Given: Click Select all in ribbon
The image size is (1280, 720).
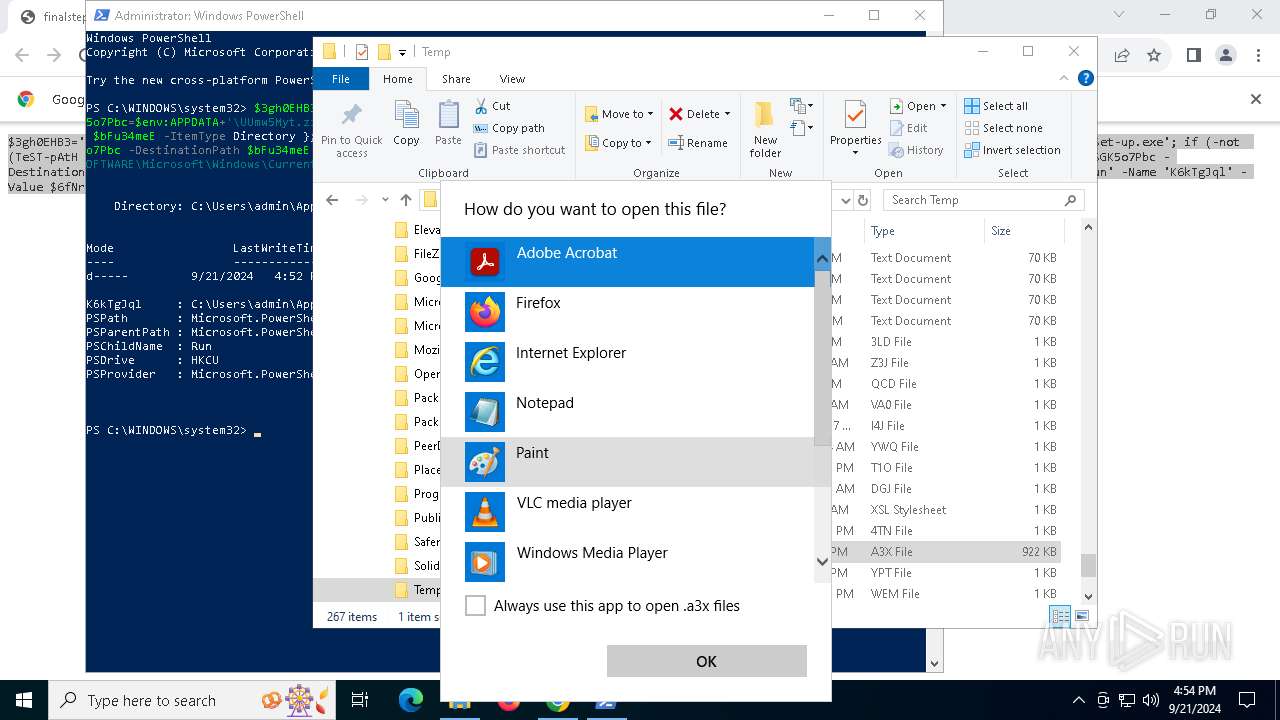Looking at the screenshot, I should [x=996, y=106].
